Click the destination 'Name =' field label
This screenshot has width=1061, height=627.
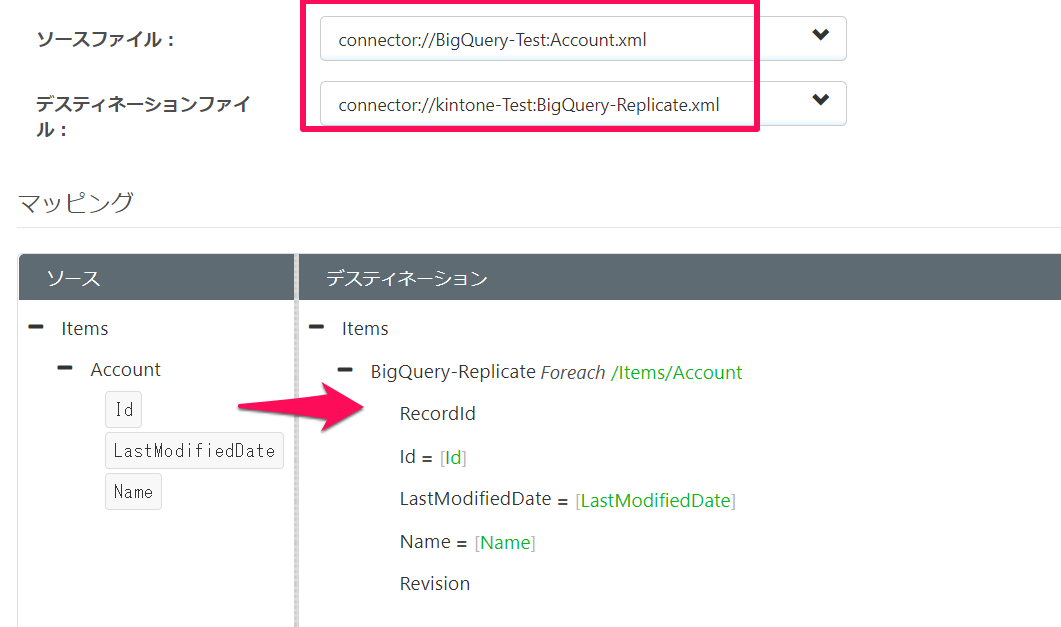tap(433, 542)
